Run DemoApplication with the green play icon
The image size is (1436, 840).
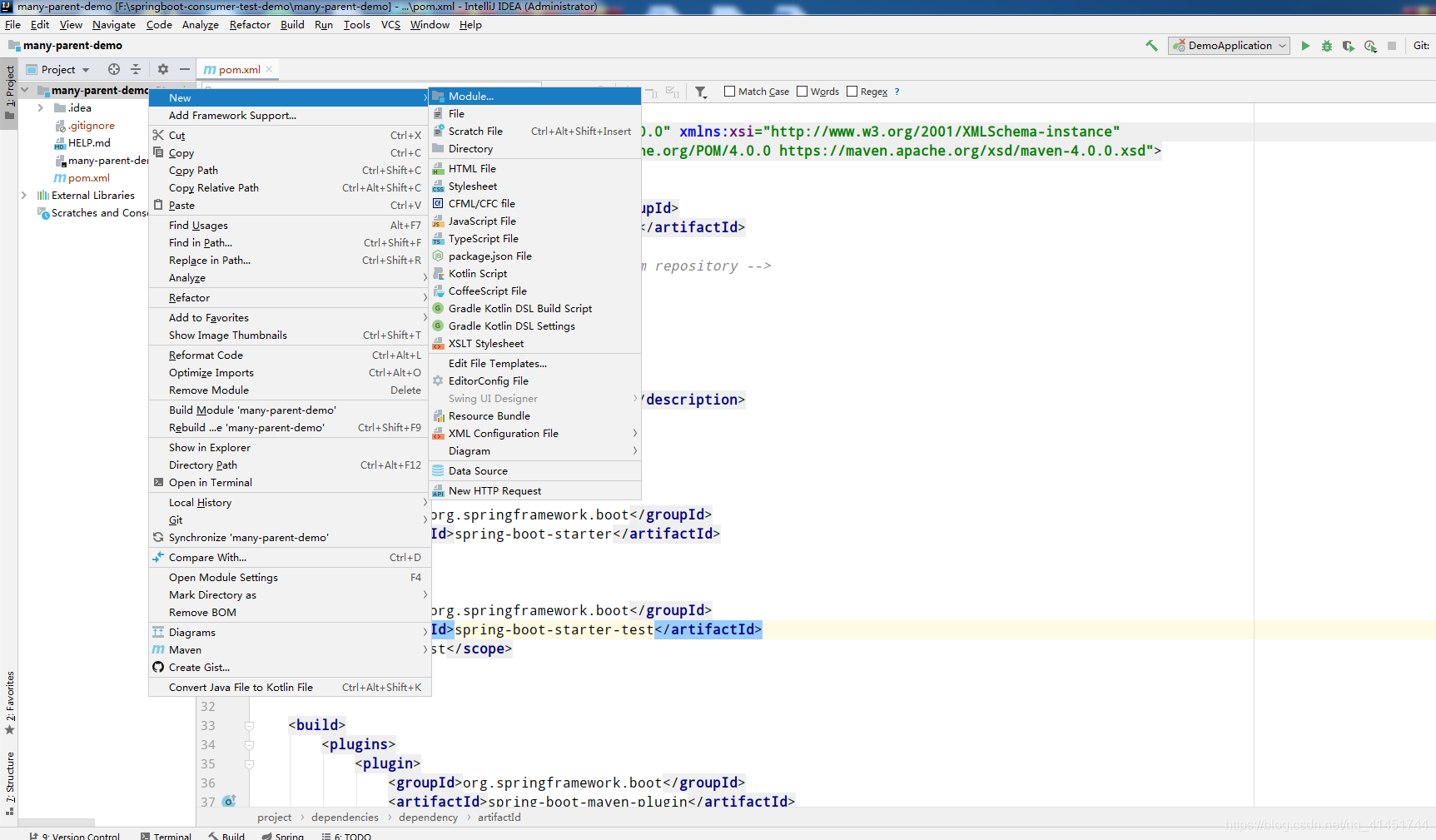(1305, 46)
